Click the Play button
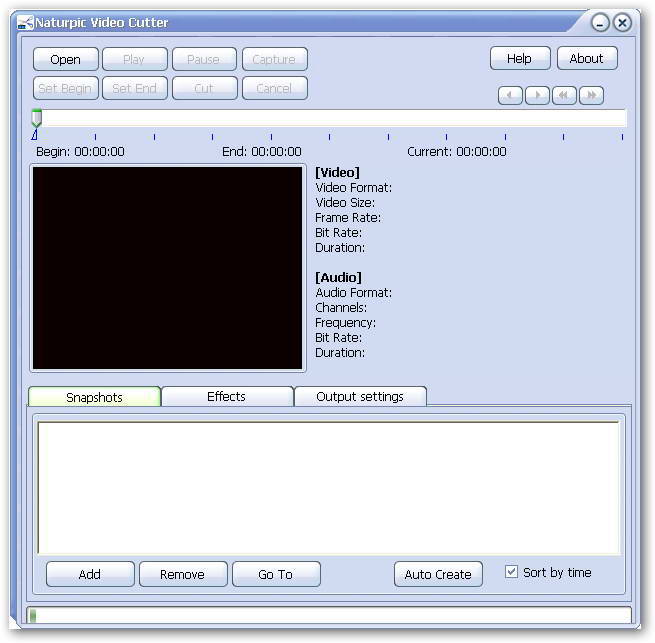Viewport: 655px width, 643px height. (135, 59)
